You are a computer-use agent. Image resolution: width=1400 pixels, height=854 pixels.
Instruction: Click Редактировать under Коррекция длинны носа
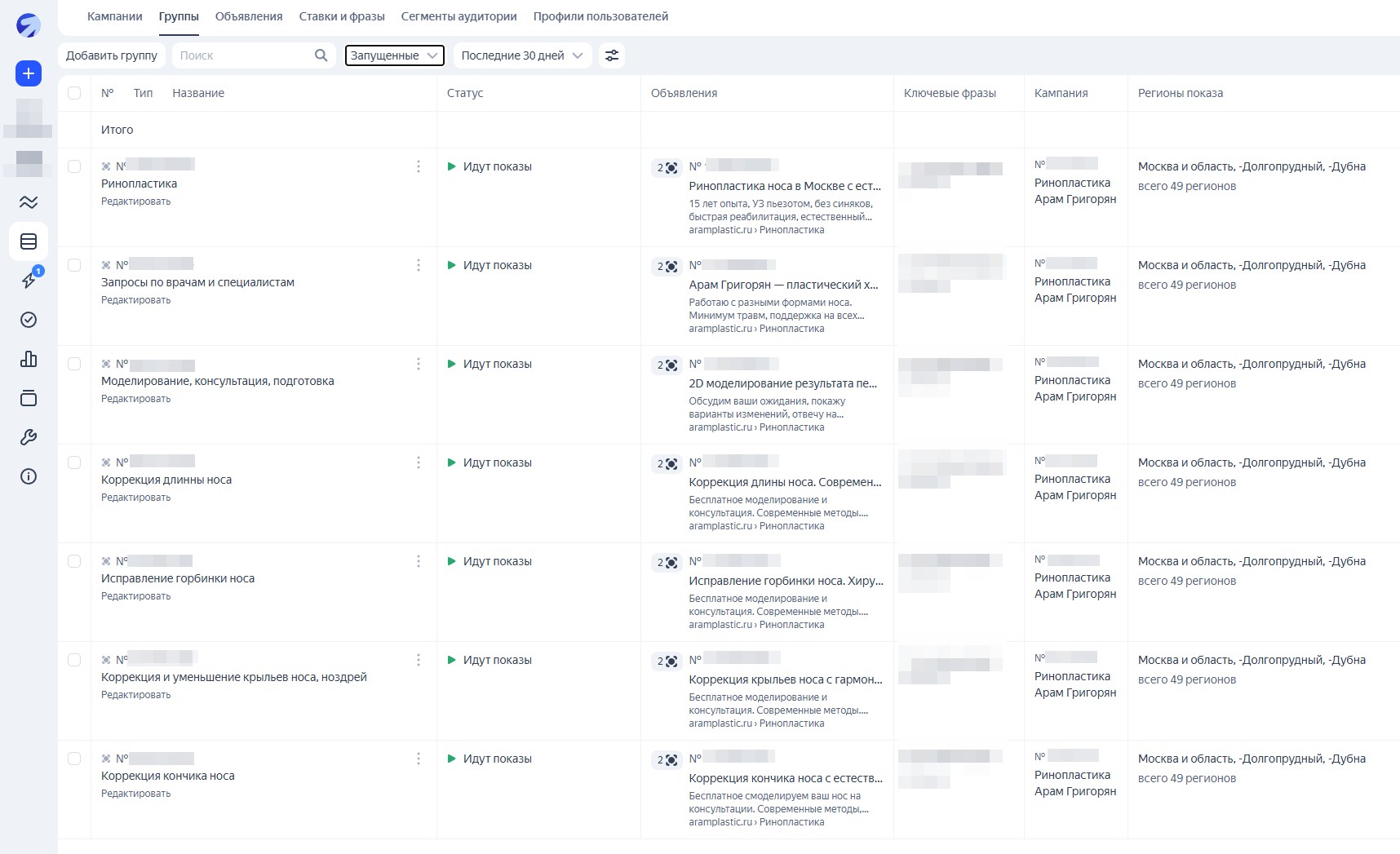(x=136, y=498)
